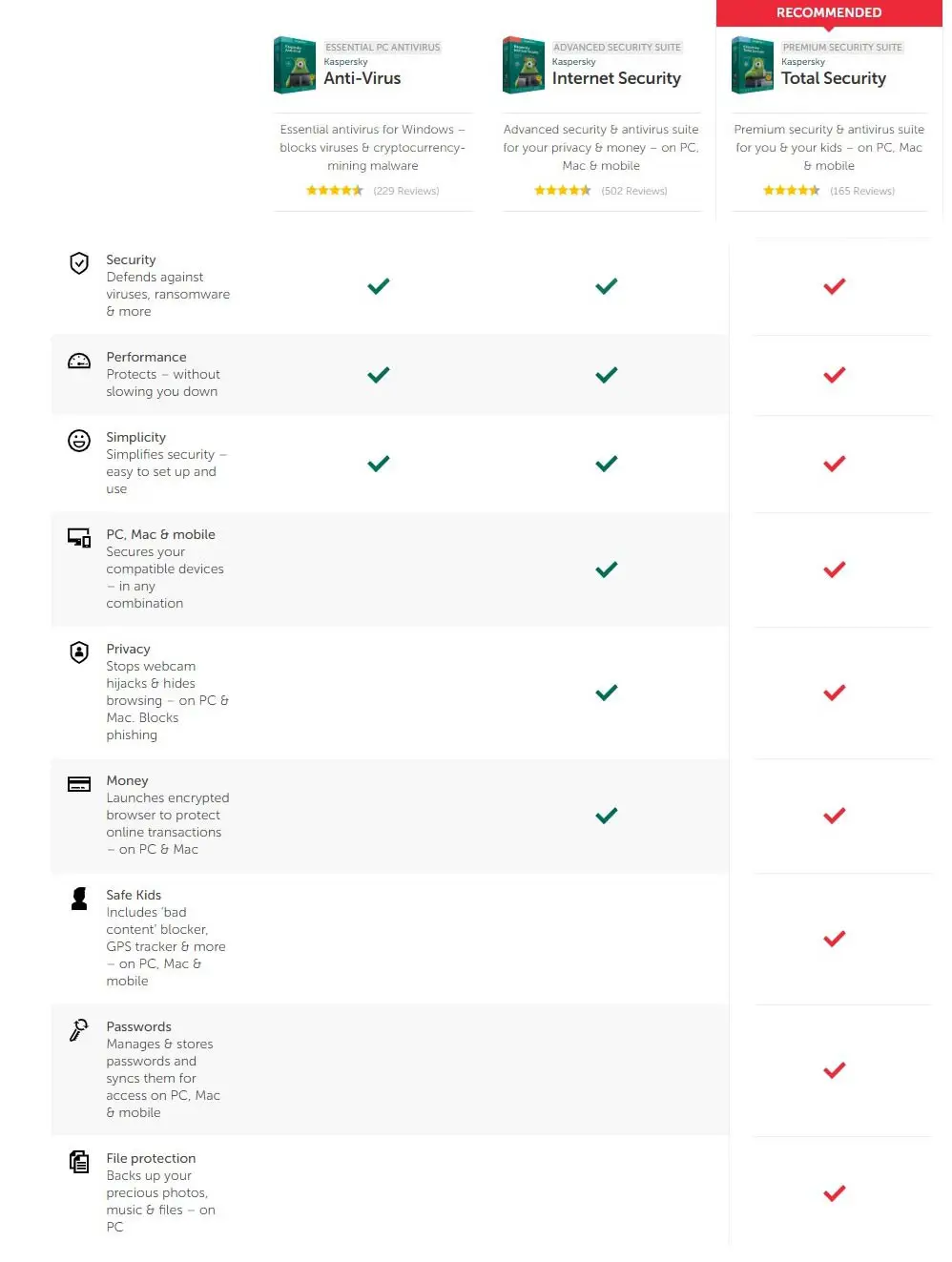
Task: Open the Total Security product title
Action: click(833, 78)
